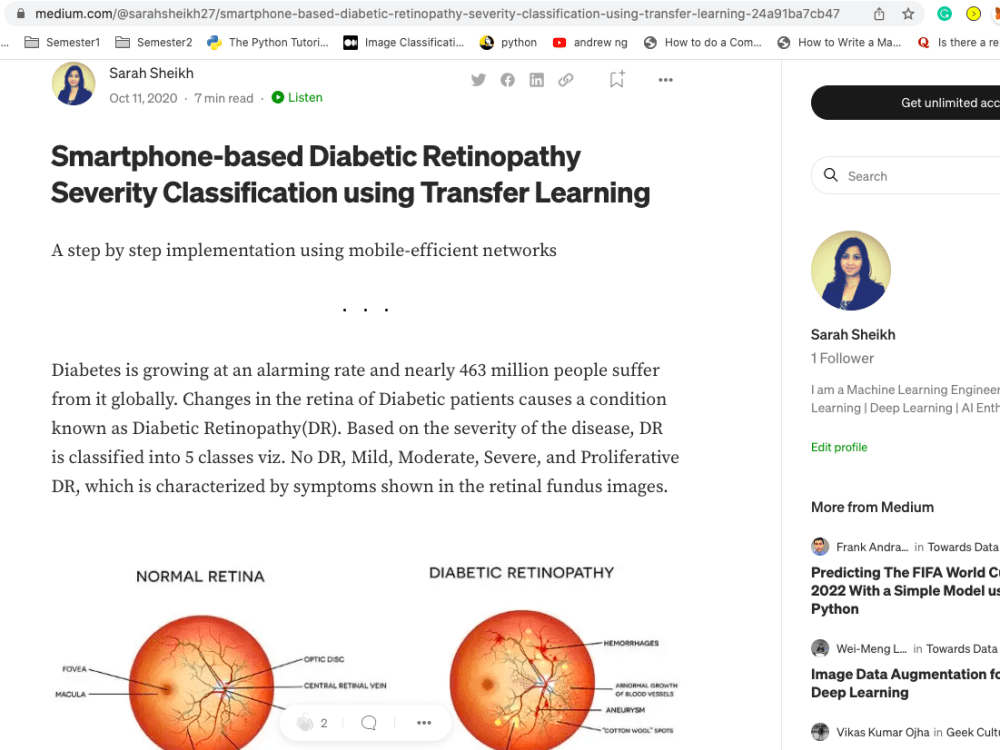Image resolution: width=1000 pixels, height=750 pixels.
Task: Click the search magnifier icon
Action: tap(830, 175)
